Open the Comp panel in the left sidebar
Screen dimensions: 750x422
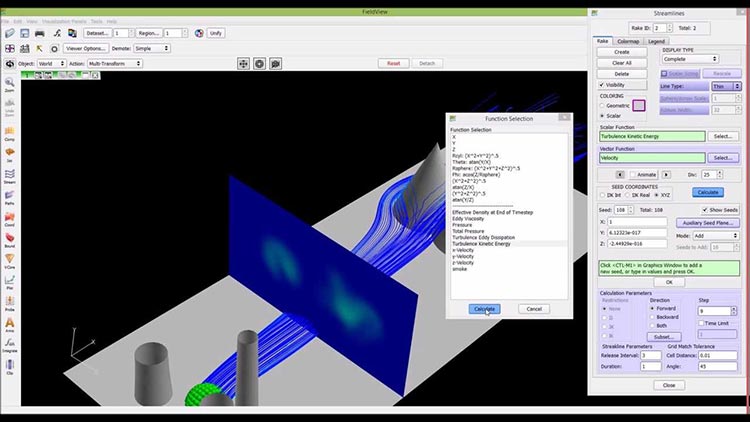click(x=10, y=133)
